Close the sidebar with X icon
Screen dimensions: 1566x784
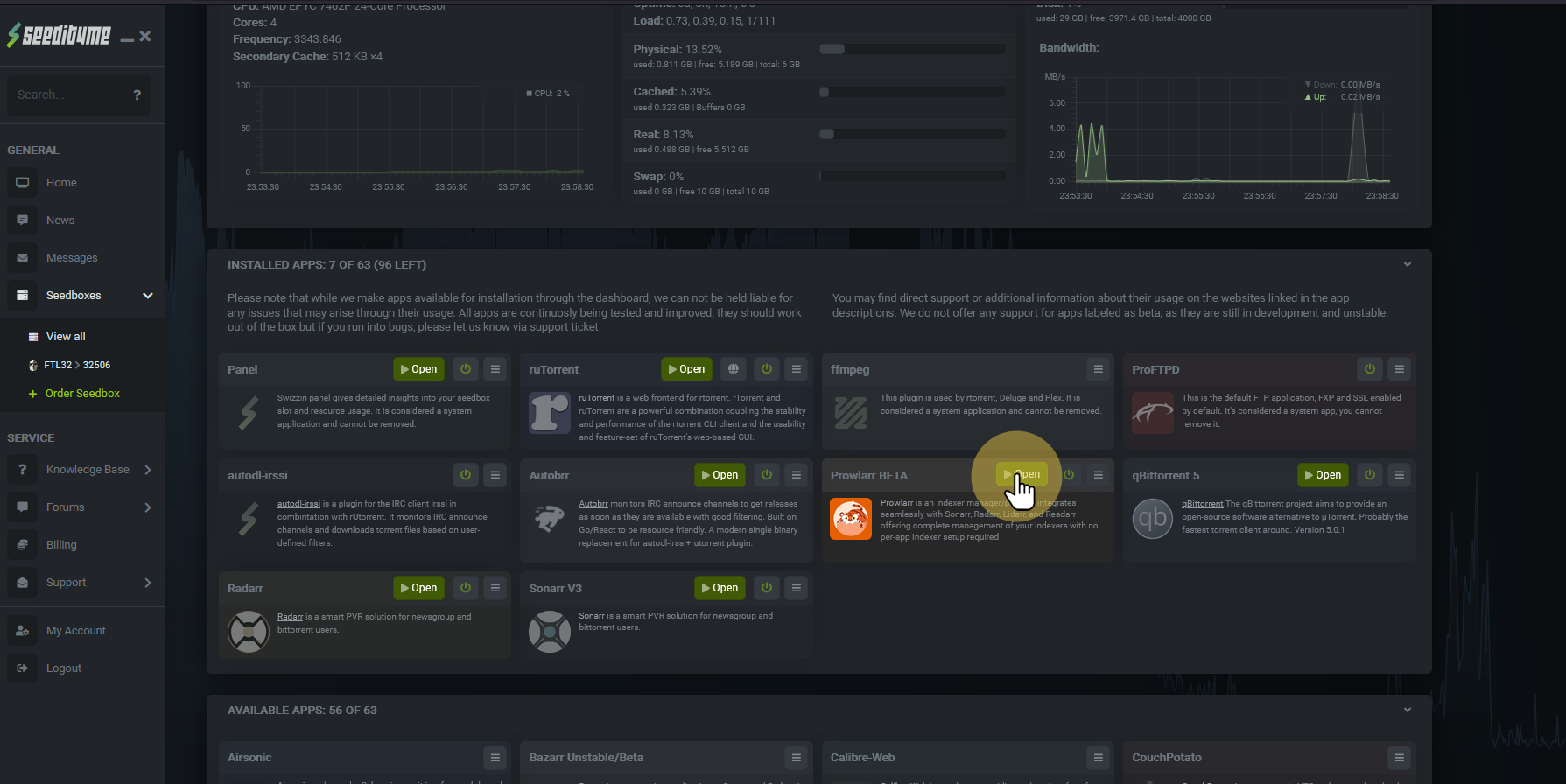145,36
